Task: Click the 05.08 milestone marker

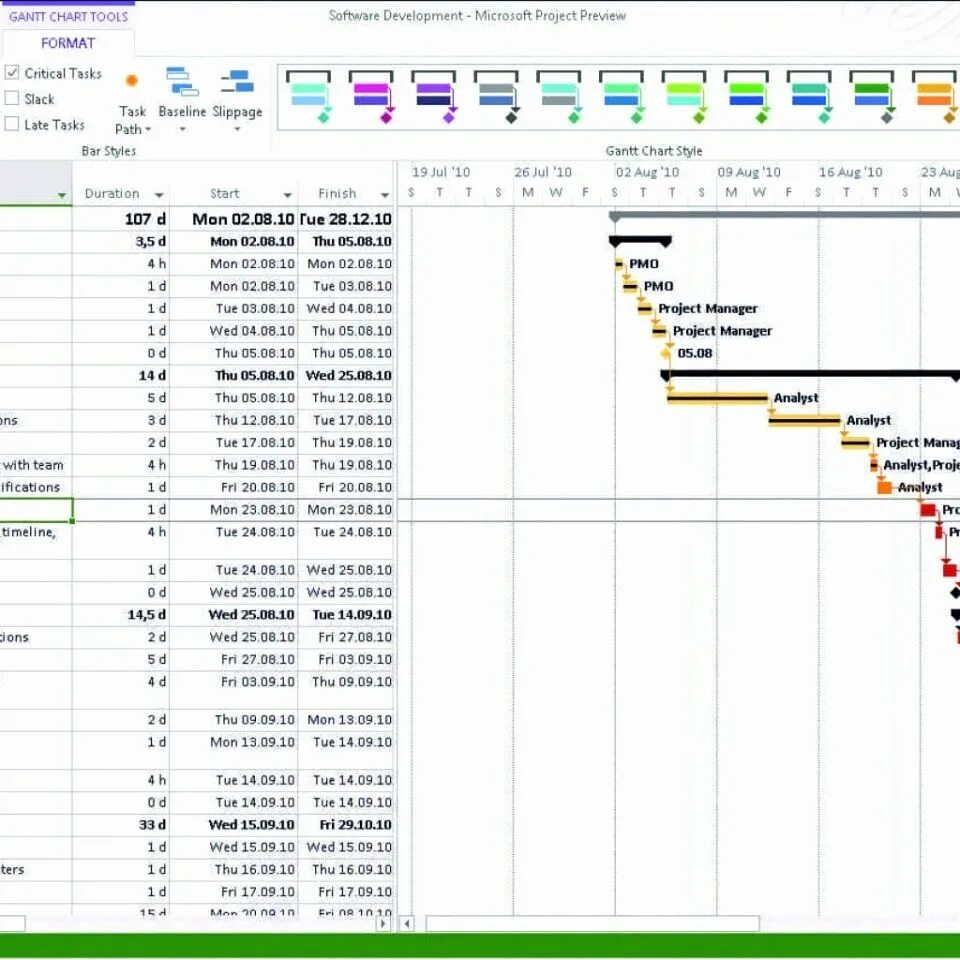Action: 666,353
